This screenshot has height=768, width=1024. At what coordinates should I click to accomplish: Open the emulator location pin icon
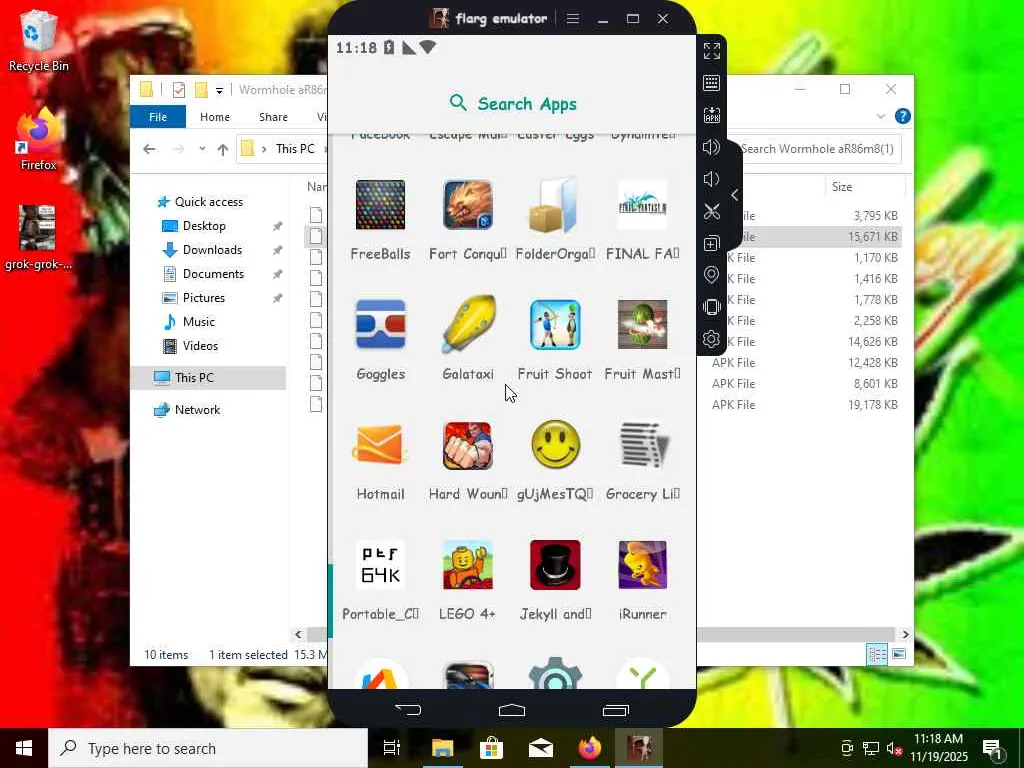coord(711,275)
